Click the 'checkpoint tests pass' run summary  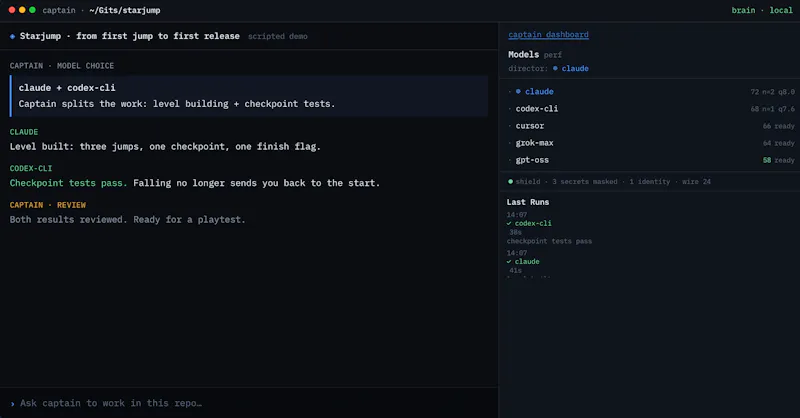point(549,241)
